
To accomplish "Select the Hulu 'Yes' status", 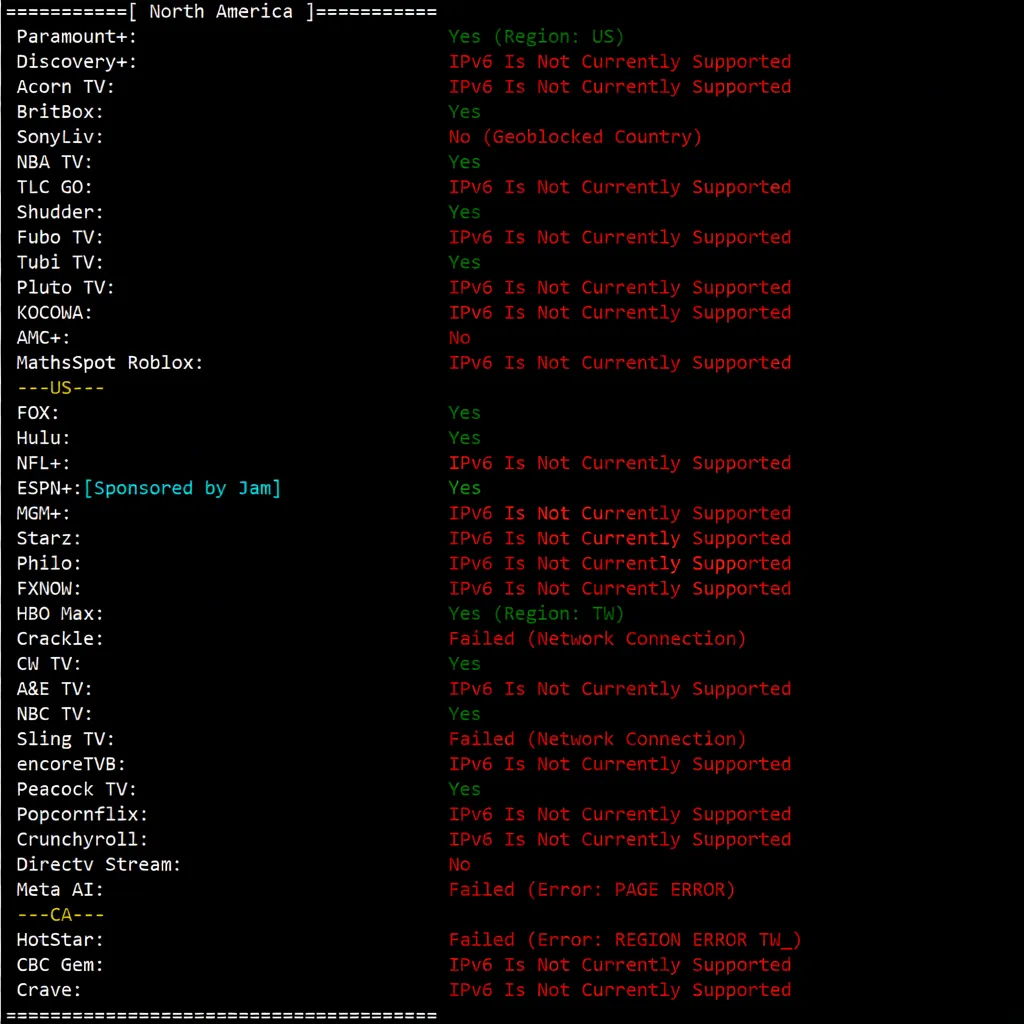I will point(463,437).
